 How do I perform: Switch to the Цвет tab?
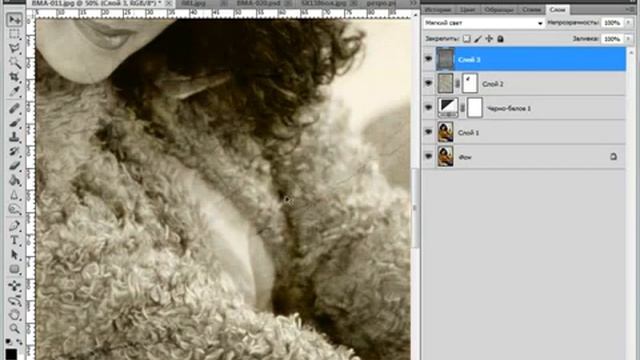pyautogui.click(x=467, y=9)
